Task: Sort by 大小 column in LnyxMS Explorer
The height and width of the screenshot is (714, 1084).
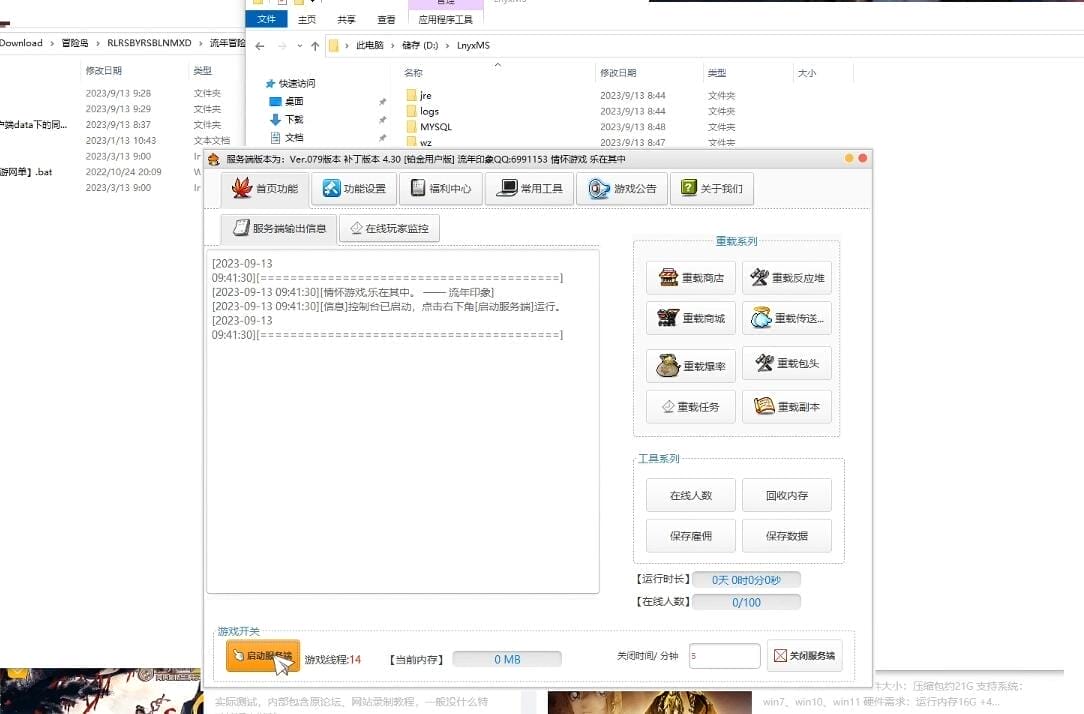Action: click(807, 73)
